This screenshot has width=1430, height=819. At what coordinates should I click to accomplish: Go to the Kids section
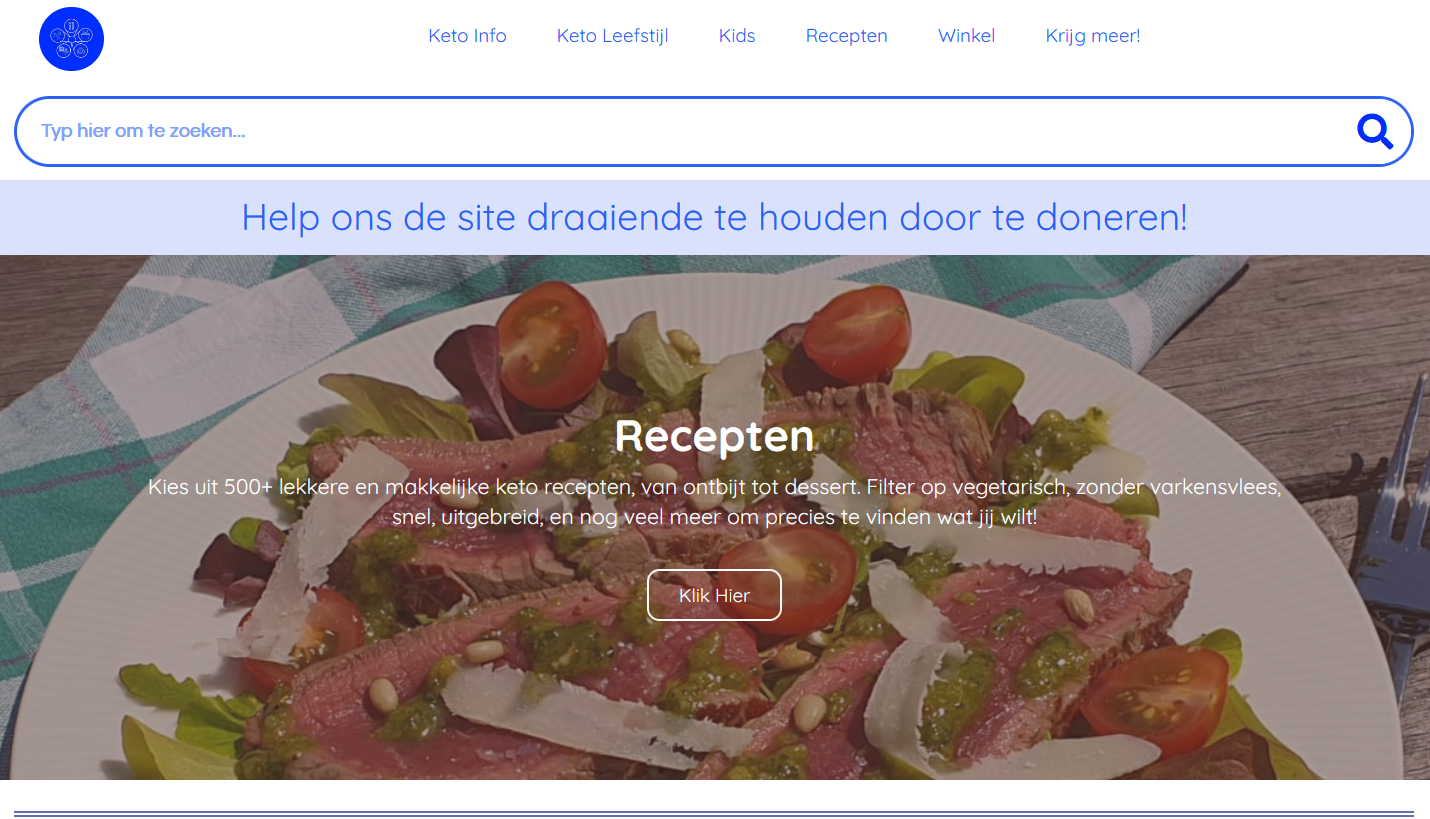click(737, 36)
